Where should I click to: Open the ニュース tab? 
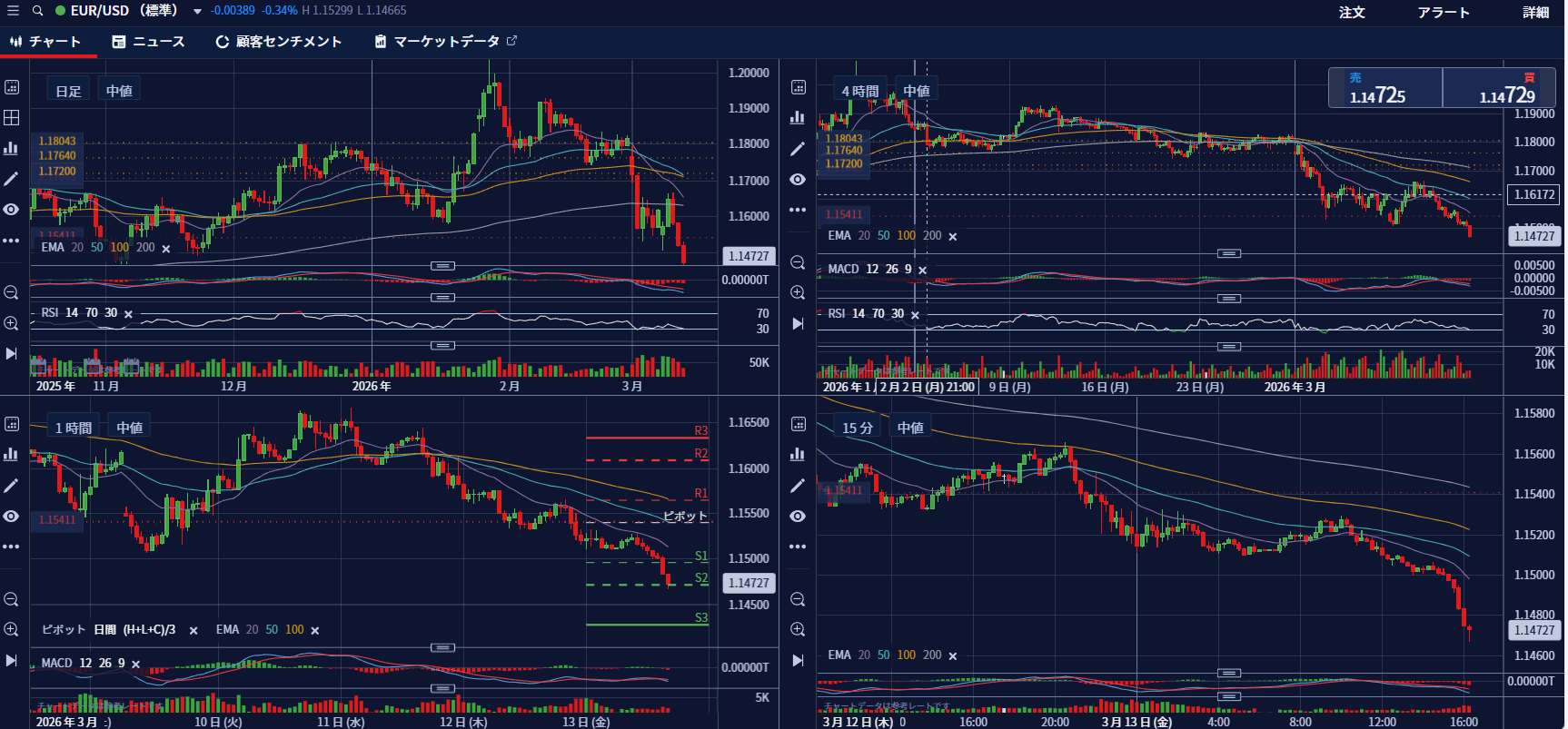pyautogui.click(x=149, y=42)
